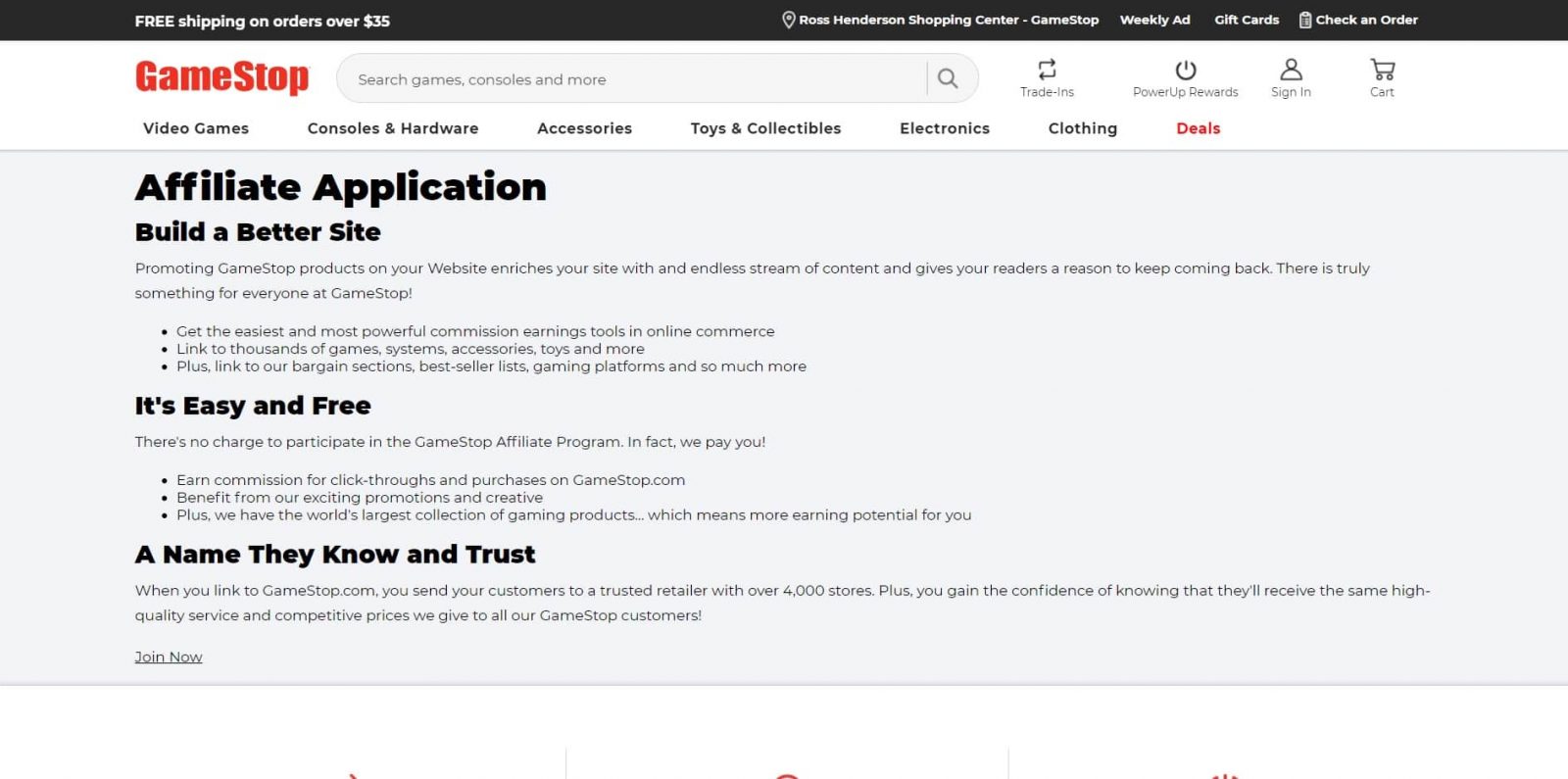Viewport: 1568px width, 779px height.
Task: Open the shopping Cart icon
Action: pyautogui.click(x=1382, y=69)
